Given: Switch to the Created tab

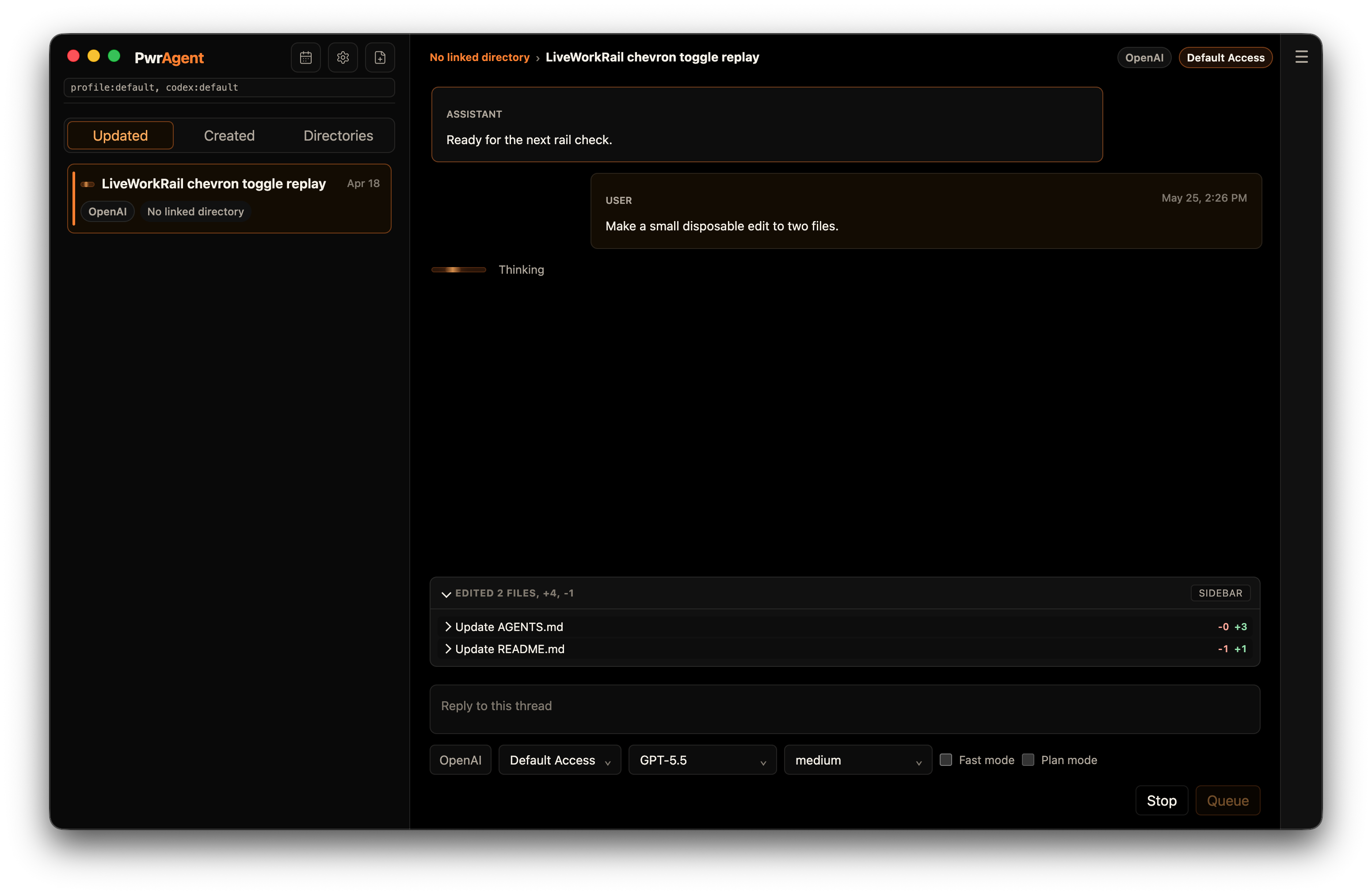Looking at the screenshot, I should coord(229,135).
